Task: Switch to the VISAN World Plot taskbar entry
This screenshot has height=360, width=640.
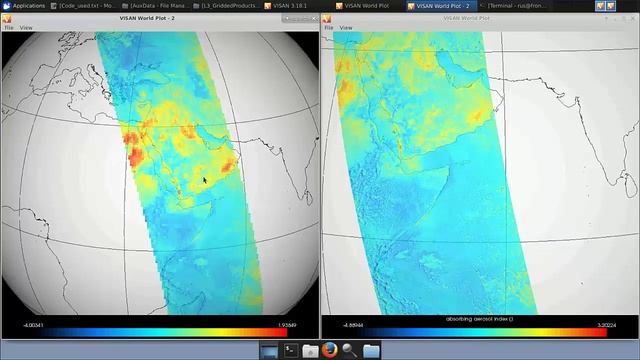Action: (362, 6)
